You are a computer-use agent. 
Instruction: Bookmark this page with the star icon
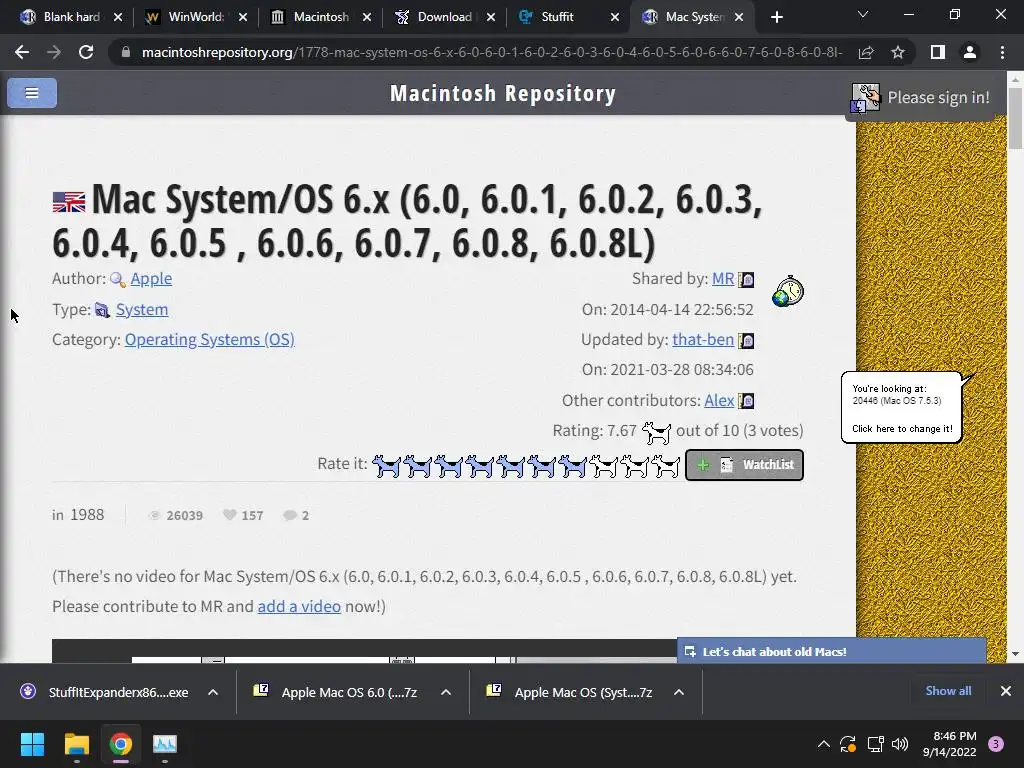pyautogui.click(x=898, y=52)
